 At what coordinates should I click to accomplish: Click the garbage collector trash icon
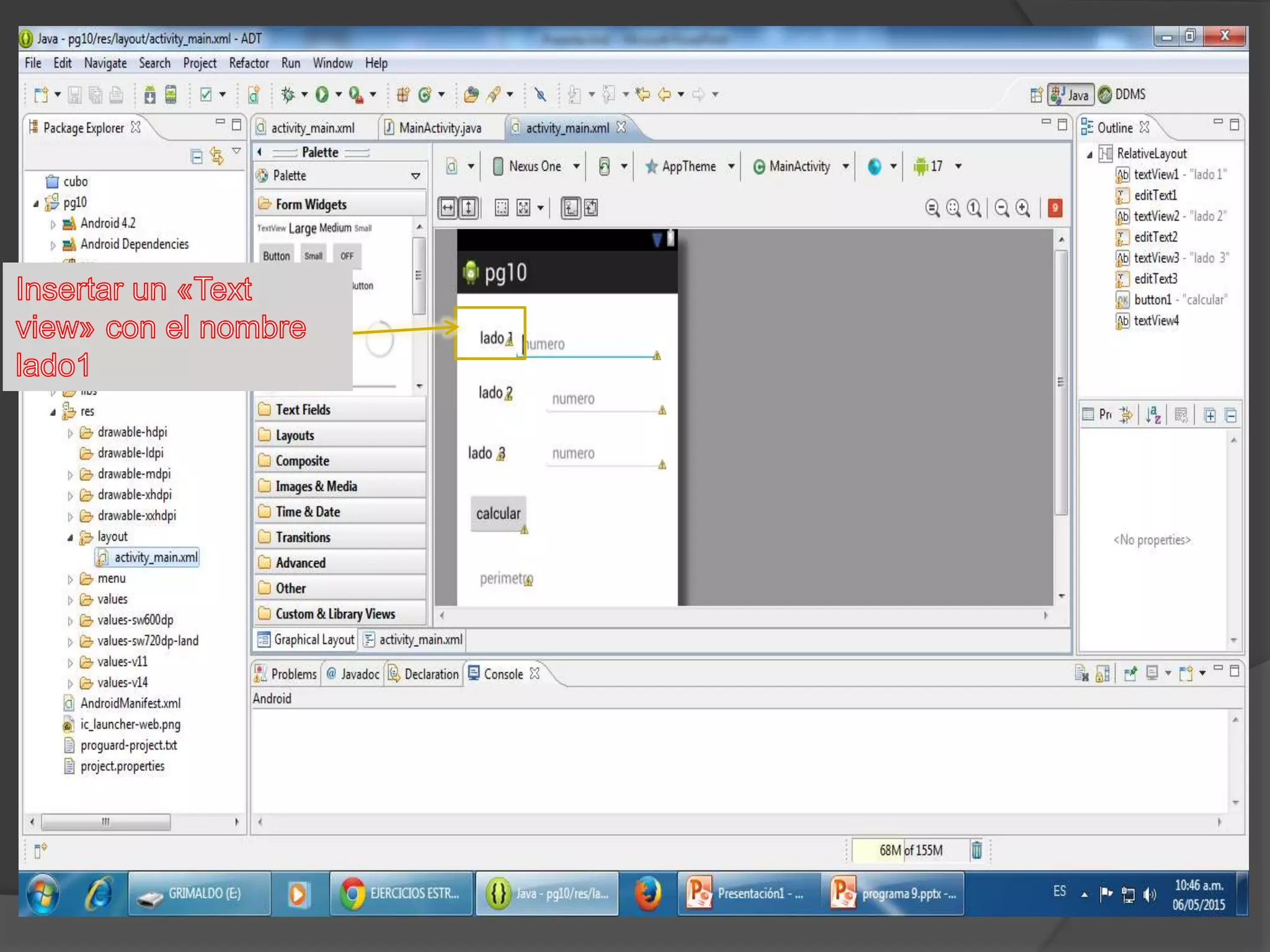click(x=977, y=850)
